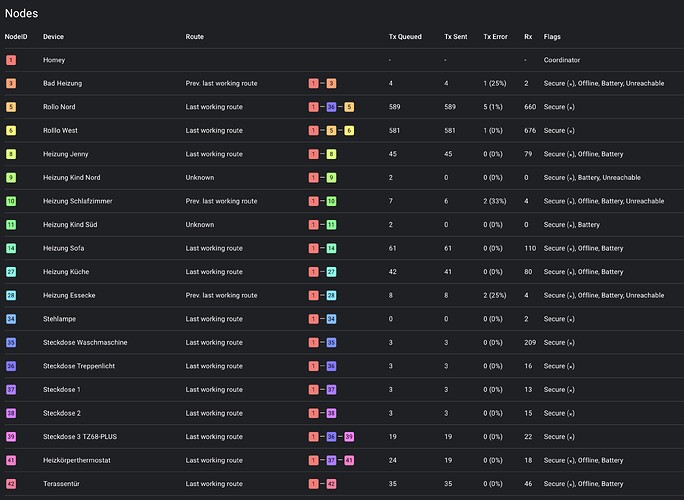Click the node 27 badge in Heizung Küche's route
684x500 pixels.
click(x=331, y=272)
